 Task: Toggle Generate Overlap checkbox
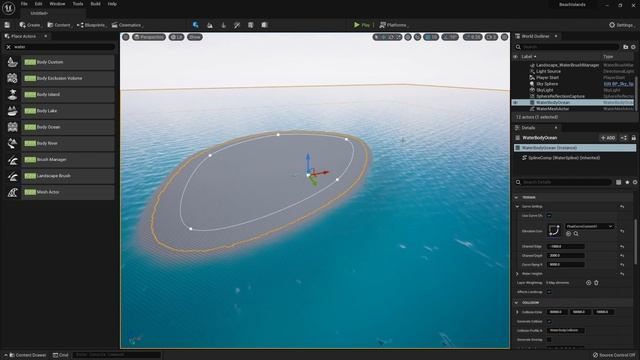(x=549, y=340)
